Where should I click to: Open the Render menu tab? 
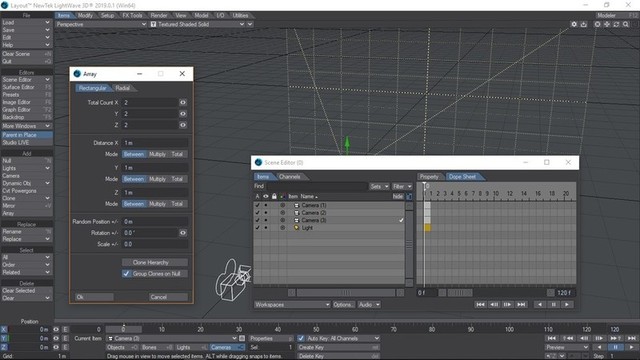tap(159, 16)
